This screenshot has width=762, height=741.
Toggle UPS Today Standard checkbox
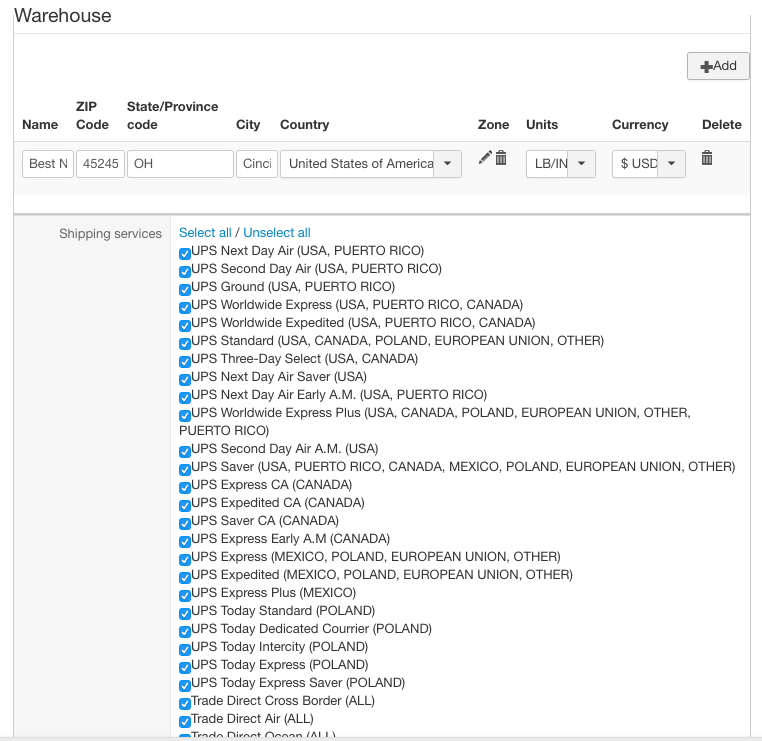(x=185, y=613)
